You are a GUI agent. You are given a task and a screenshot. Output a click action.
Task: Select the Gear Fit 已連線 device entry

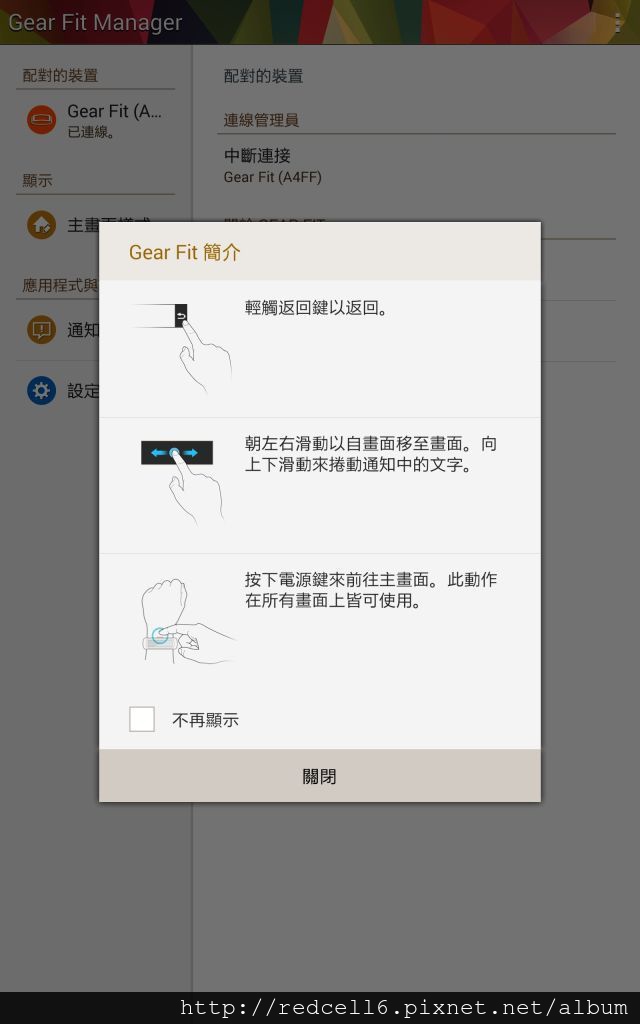[95, 120]
